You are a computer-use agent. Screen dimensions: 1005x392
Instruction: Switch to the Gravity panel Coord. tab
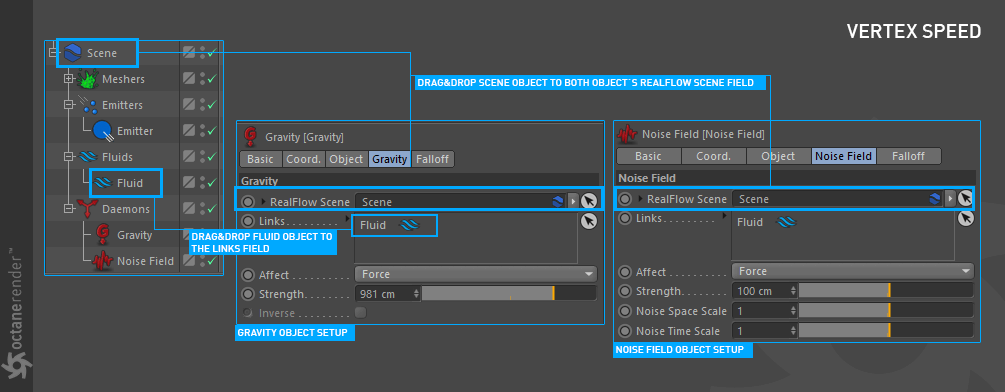[x=304, y=159]
